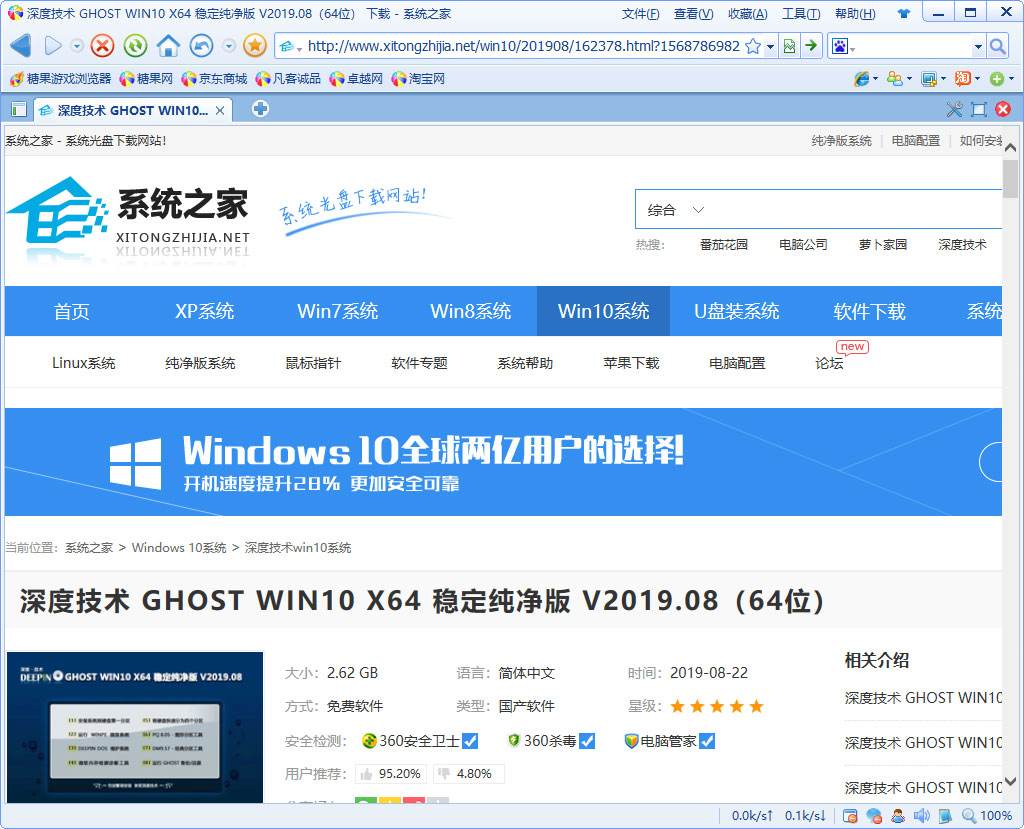Open favorites with the orange star button
The image size is (1024, 829).
click(x=255, y=46)
